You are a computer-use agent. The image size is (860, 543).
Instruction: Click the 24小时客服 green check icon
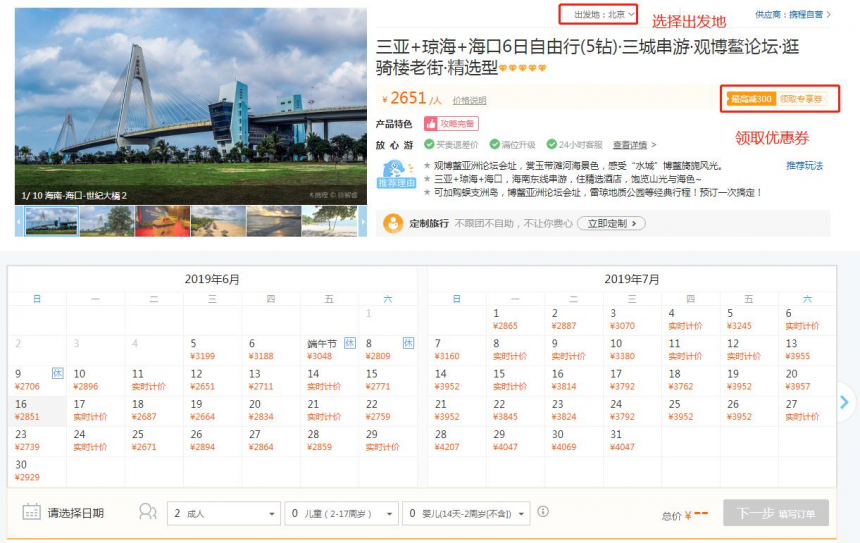tap(552, 144)
